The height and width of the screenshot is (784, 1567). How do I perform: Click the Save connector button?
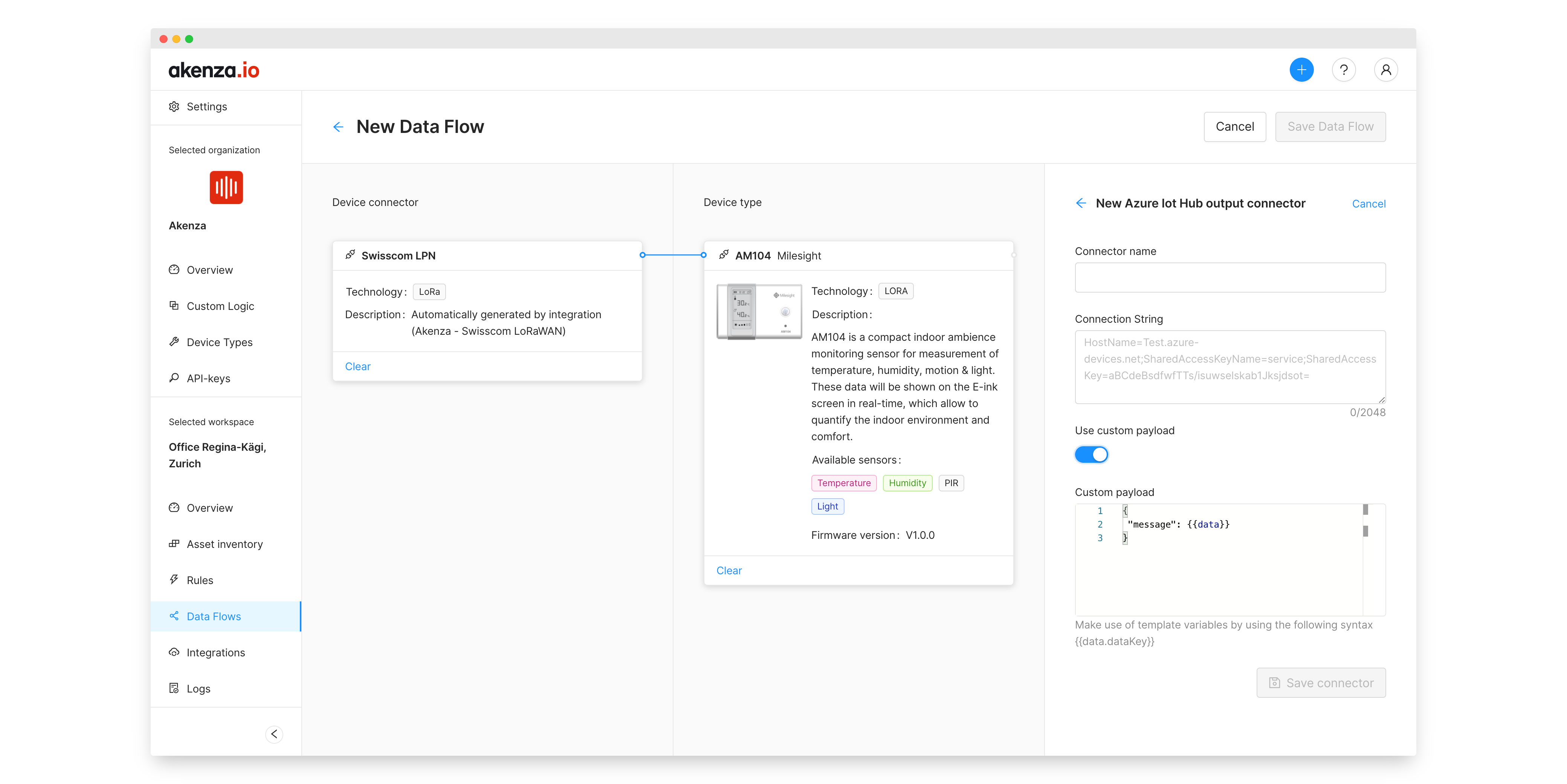1321,682
